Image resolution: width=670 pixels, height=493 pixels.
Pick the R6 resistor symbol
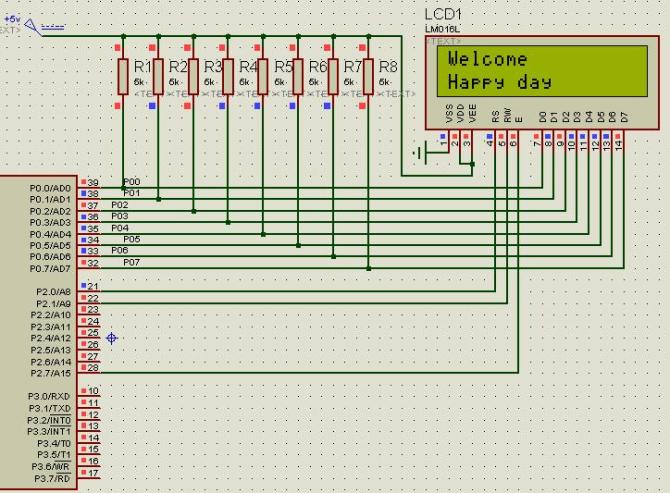pos(298,75)
